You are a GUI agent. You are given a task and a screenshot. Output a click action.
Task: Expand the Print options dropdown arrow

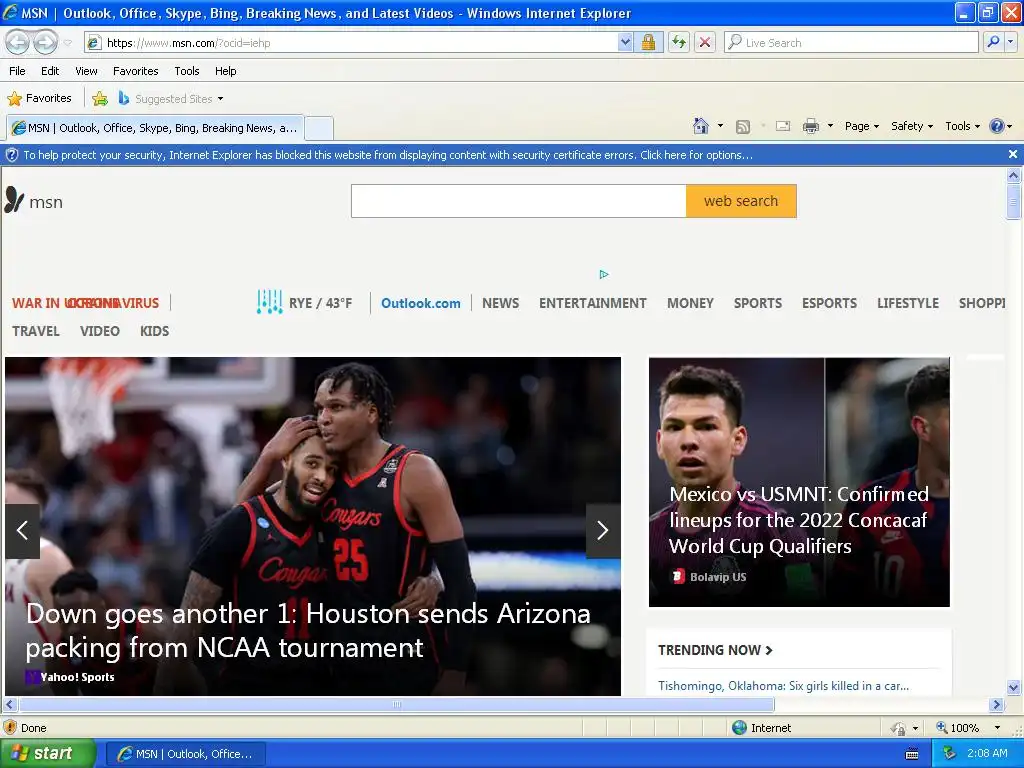830,126
